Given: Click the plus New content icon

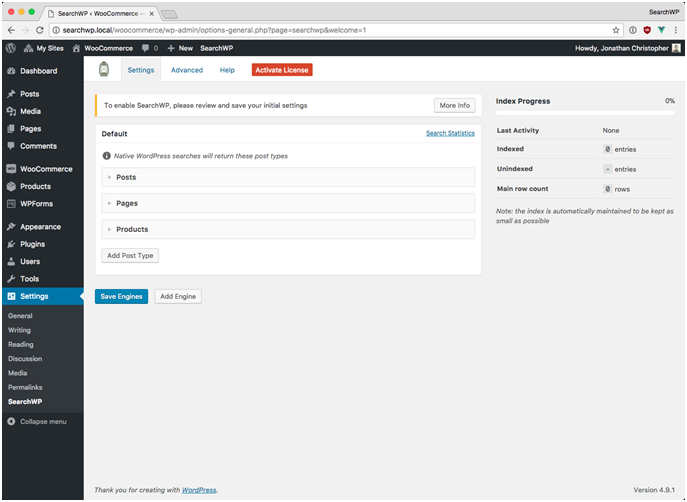Looking at the screenshot, I should (x=171, y=48).
